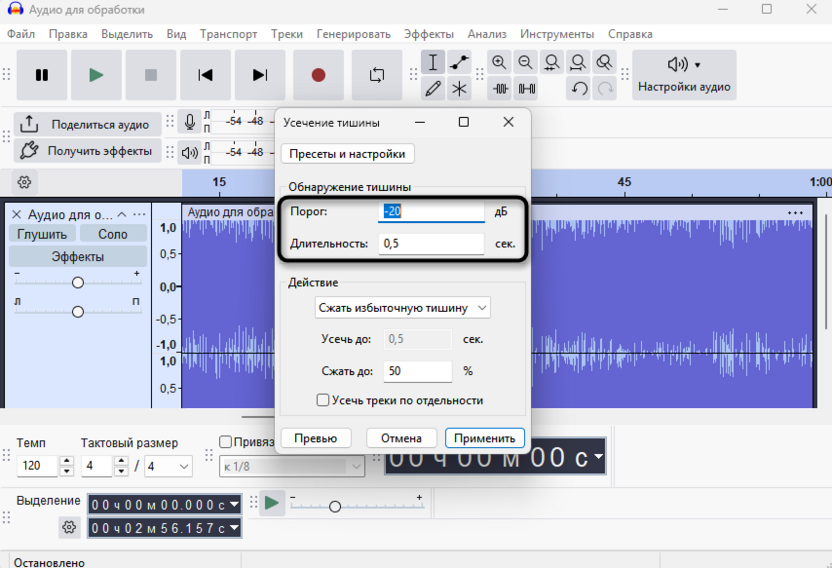The height and width of the screenshot is (568, 832).
Task: Toggle the 'Соло' button on track
Action: [112, 233]
